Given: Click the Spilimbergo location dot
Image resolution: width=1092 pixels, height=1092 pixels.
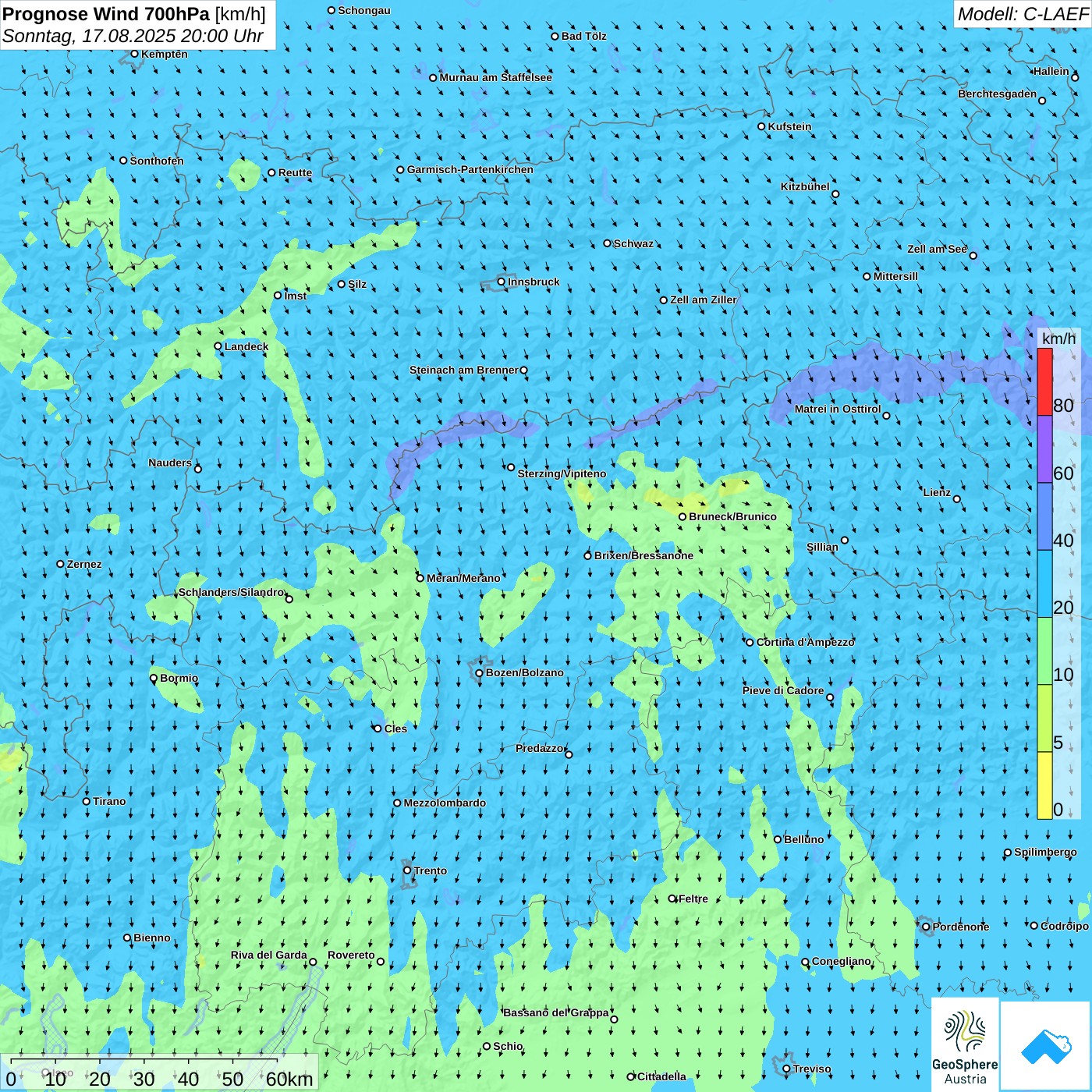Looking at the screenshot, I should [x=1008, y=853].
